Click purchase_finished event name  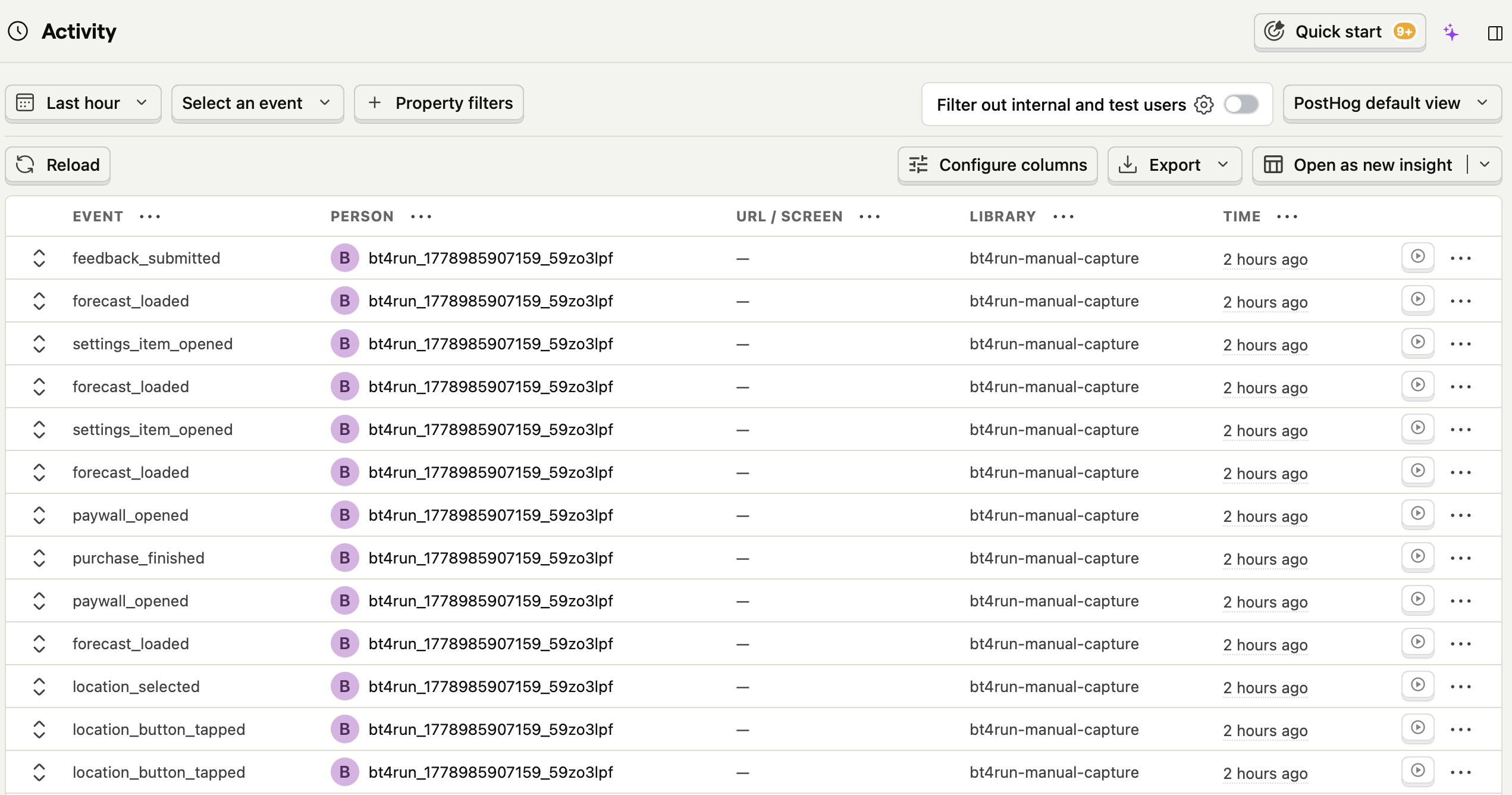point(139,558)
